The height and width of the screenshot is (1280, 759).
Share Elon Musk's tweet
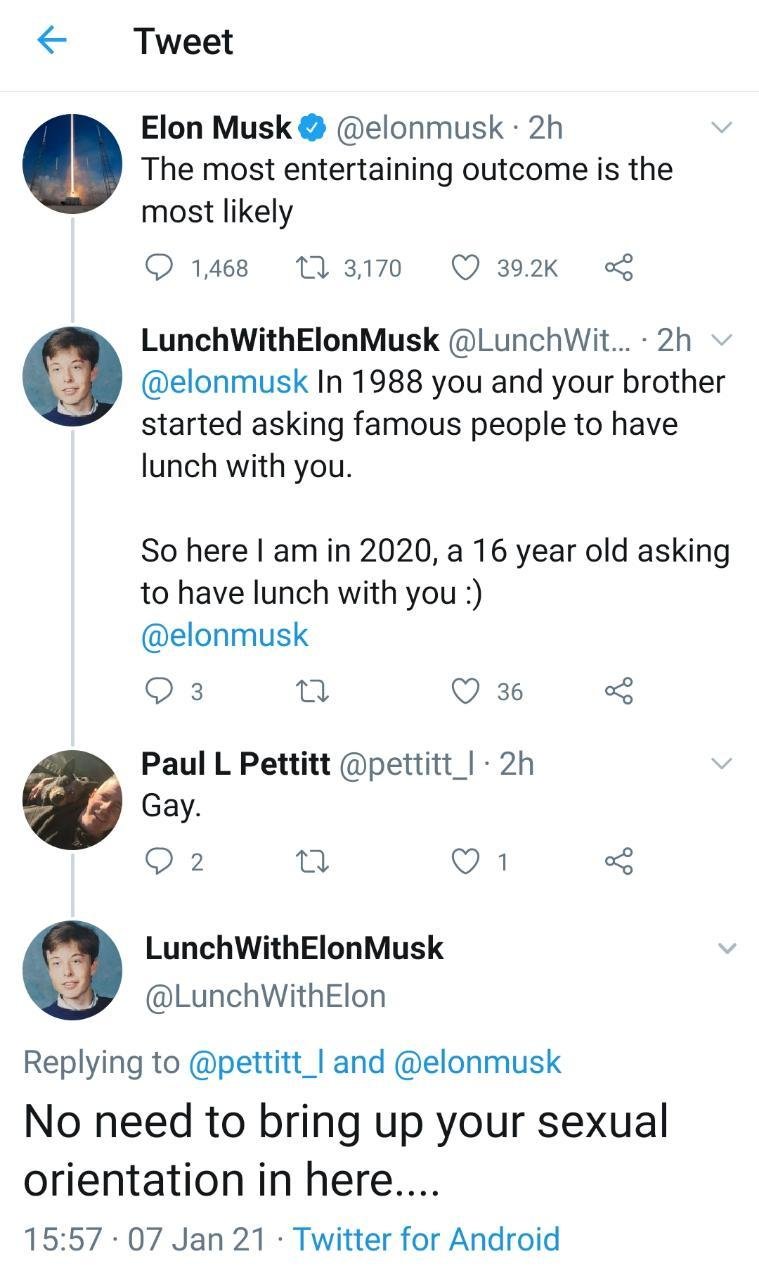pos(619,267)
